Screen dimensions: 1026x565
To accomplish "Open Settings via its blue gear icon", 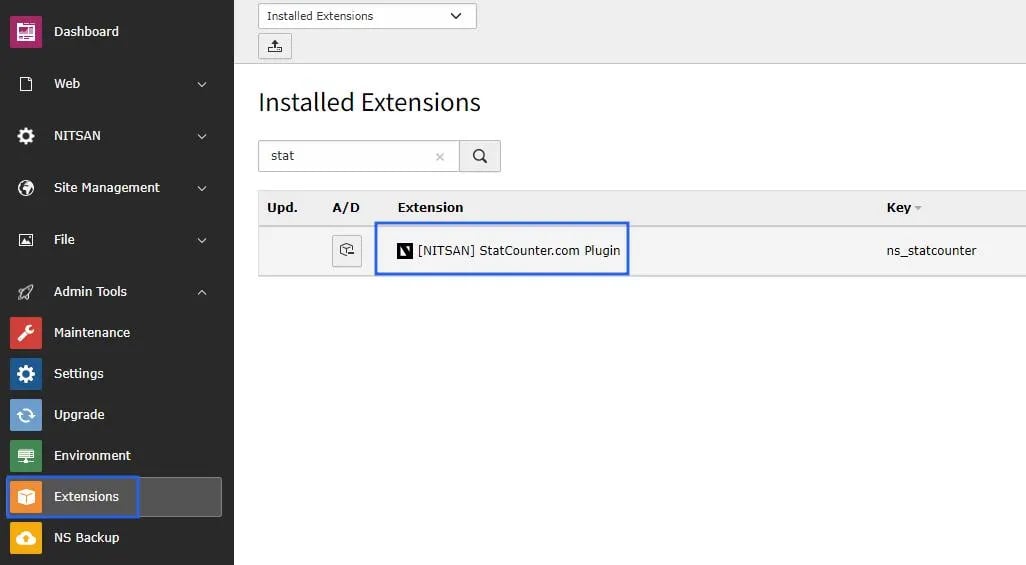I will click(26, 374).
